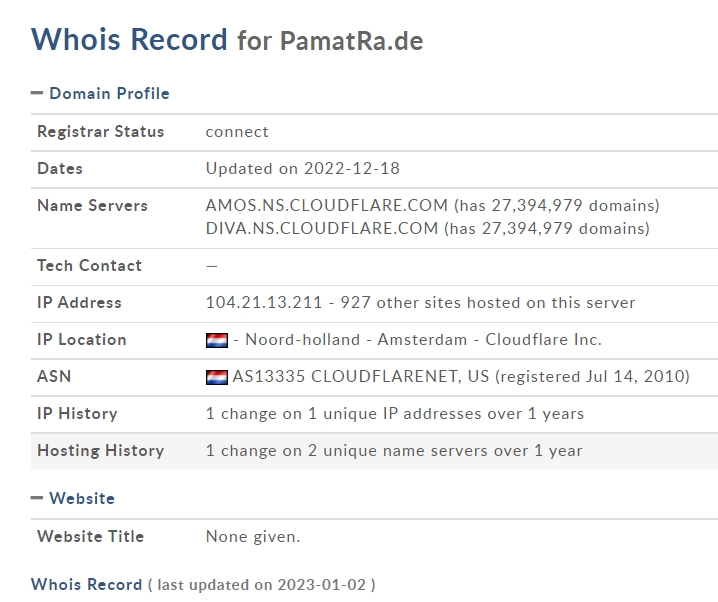Click the Domain Profile heading
The width and height of the screenshot is (718, 602).
point(109,93)
